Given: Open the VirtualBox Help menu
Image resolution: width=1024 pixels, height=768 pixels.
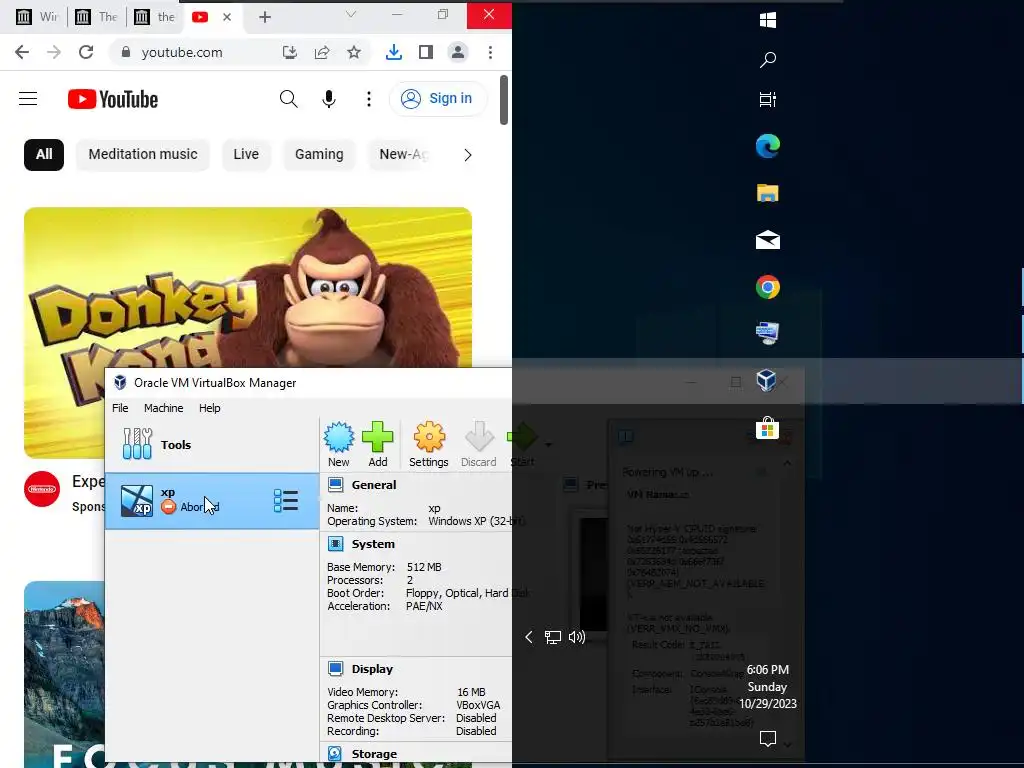Looking at the screenshot, I should click(210, 408).
